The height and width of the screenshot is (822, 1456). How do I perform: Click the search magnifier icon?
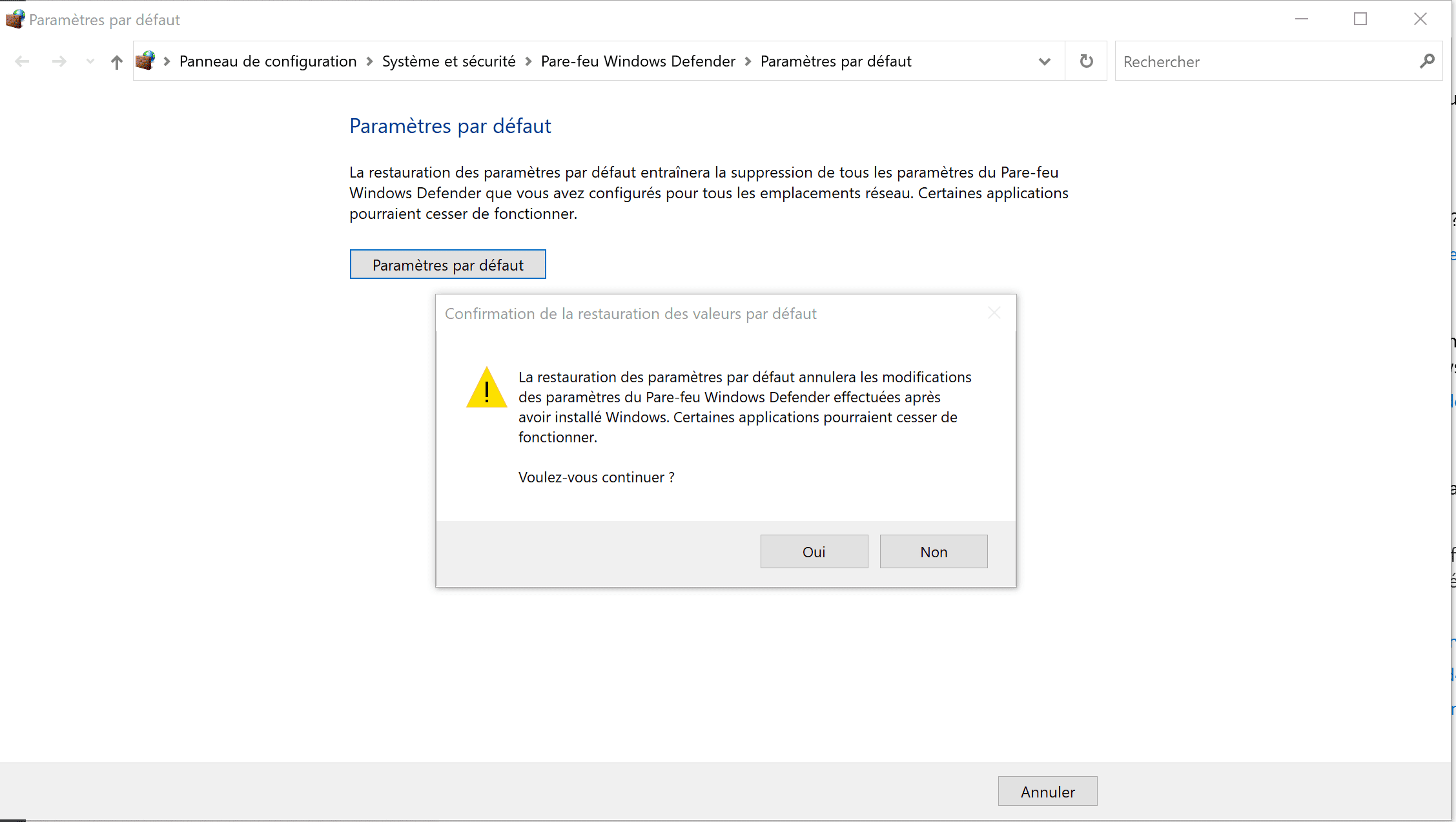[x=1428, y=61]
